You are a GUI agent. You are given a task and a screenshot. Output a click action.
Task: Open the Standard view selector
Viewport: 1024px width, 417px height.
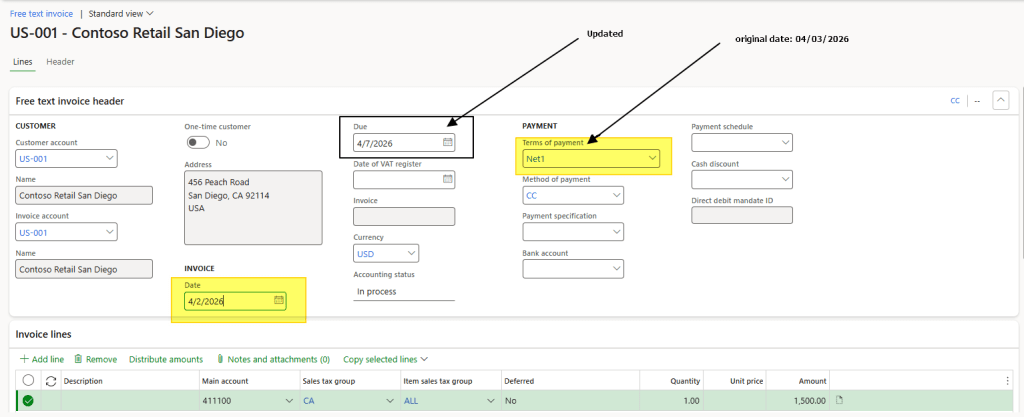coord(121,14)
